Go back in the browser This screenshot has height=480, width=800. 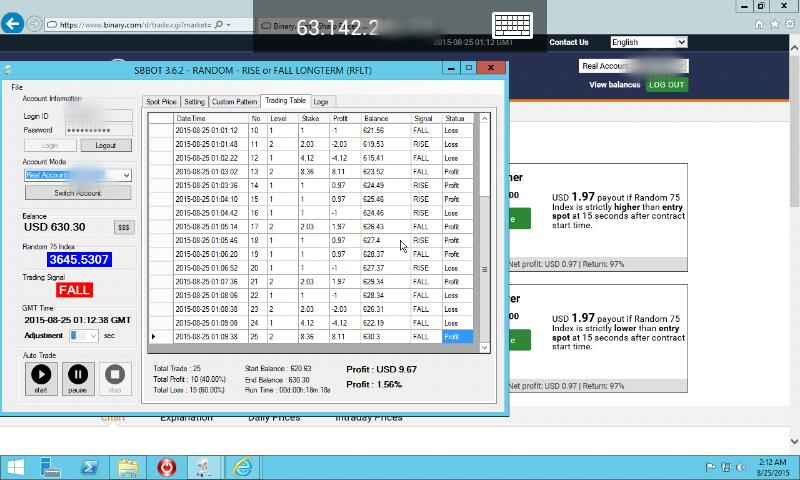(13, 23)
